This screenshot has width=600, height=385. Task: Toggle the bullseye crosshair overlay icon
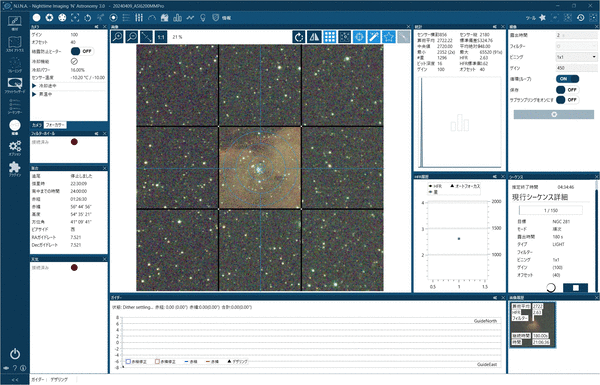(x=359, y=37)
